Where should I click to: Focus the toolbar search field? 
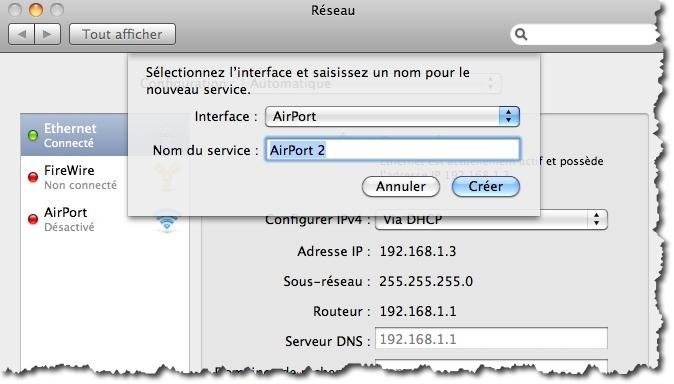tap(585, 34)
